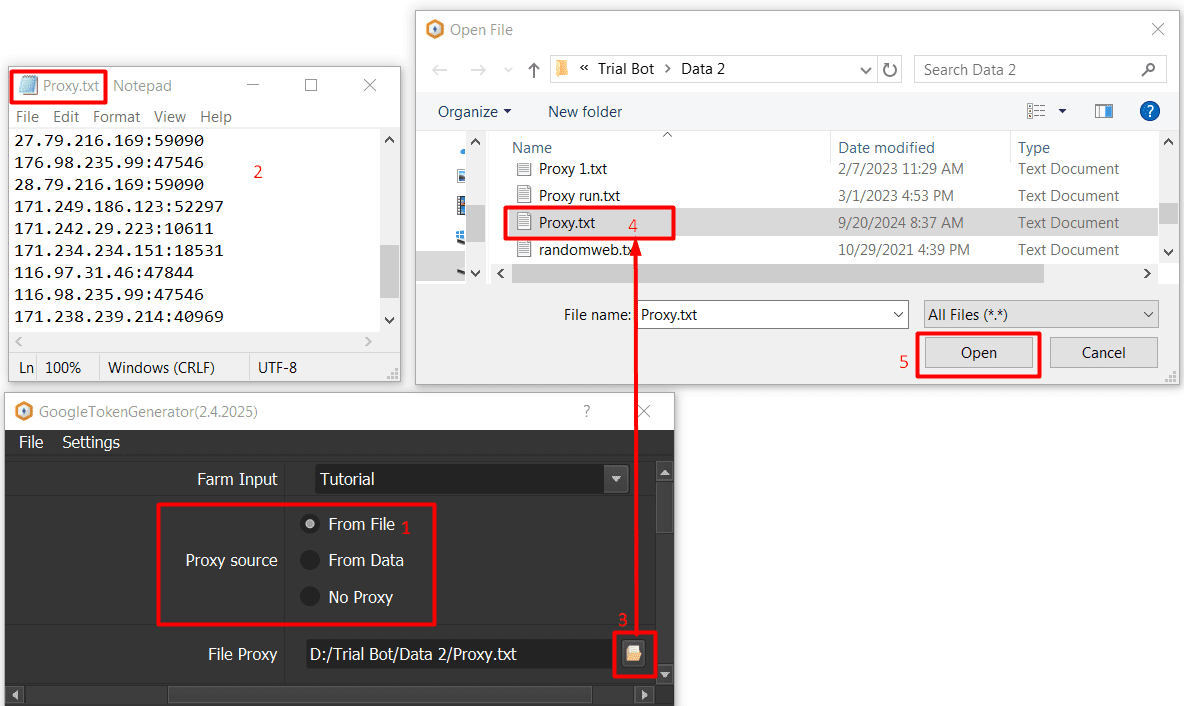This screenshot has height=706, width=1184.
Task: Open the address bar path history dropdown
Action: pos(866,69)
